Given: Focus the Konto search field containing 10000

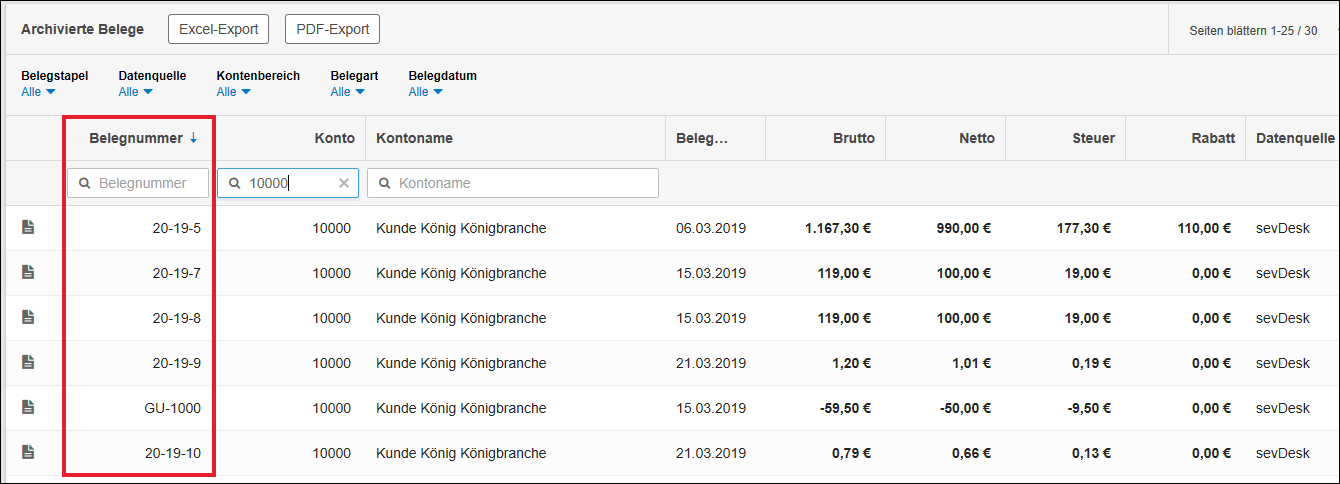Looking at the screenshot, I should 288,183.
